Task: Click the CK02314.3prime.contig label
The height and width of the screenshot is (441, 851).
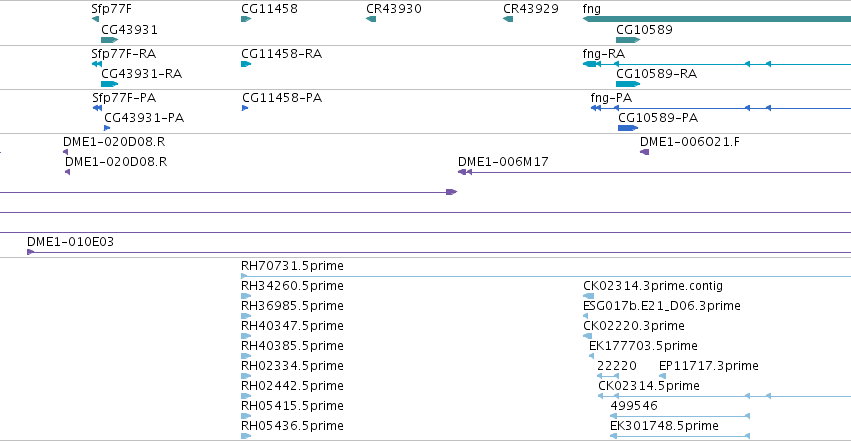Action: pos(653,286)
